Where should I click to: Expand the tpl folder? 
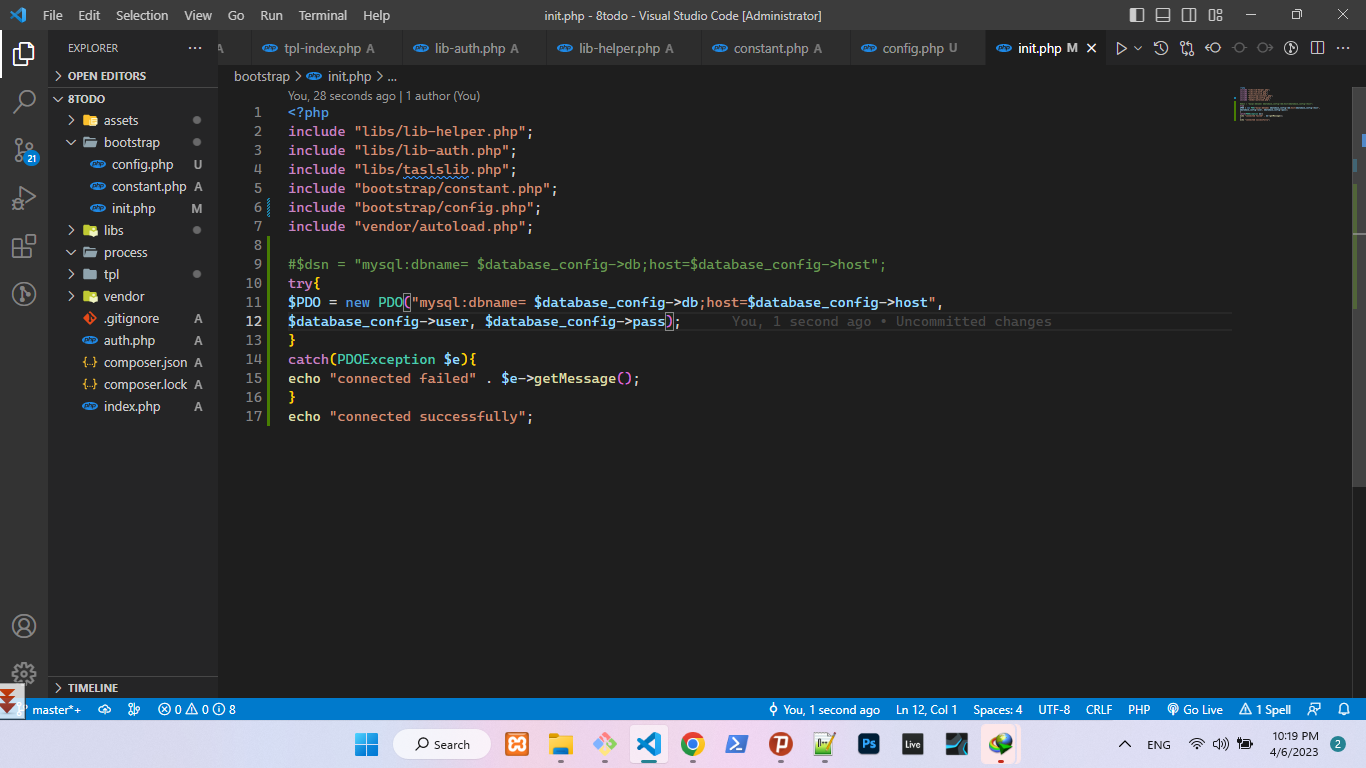point(133,274)
